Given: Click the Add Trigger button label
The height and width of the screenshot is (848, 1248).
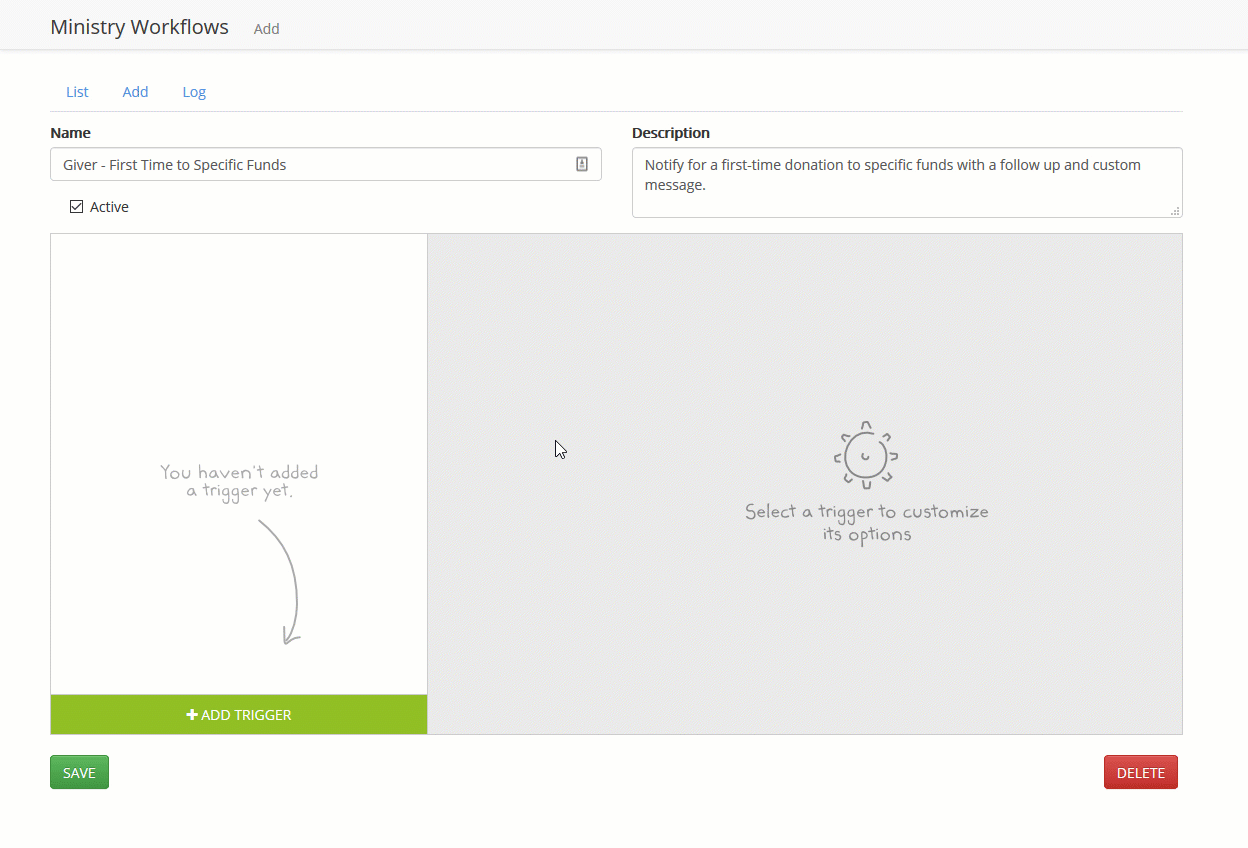Looking at the screenshot, I should (x=246, y=715).
